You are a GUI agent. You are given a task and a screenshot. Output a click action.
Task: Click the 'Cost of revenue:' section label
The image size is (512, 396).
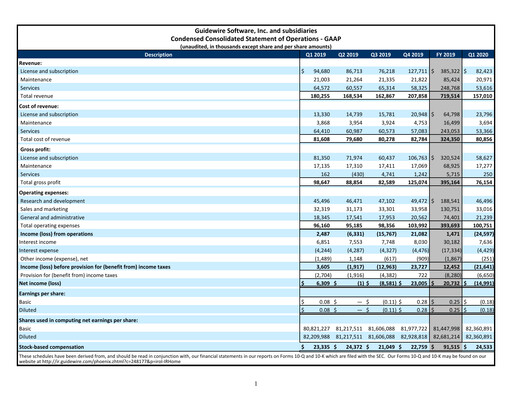click(x=39, y=106)
